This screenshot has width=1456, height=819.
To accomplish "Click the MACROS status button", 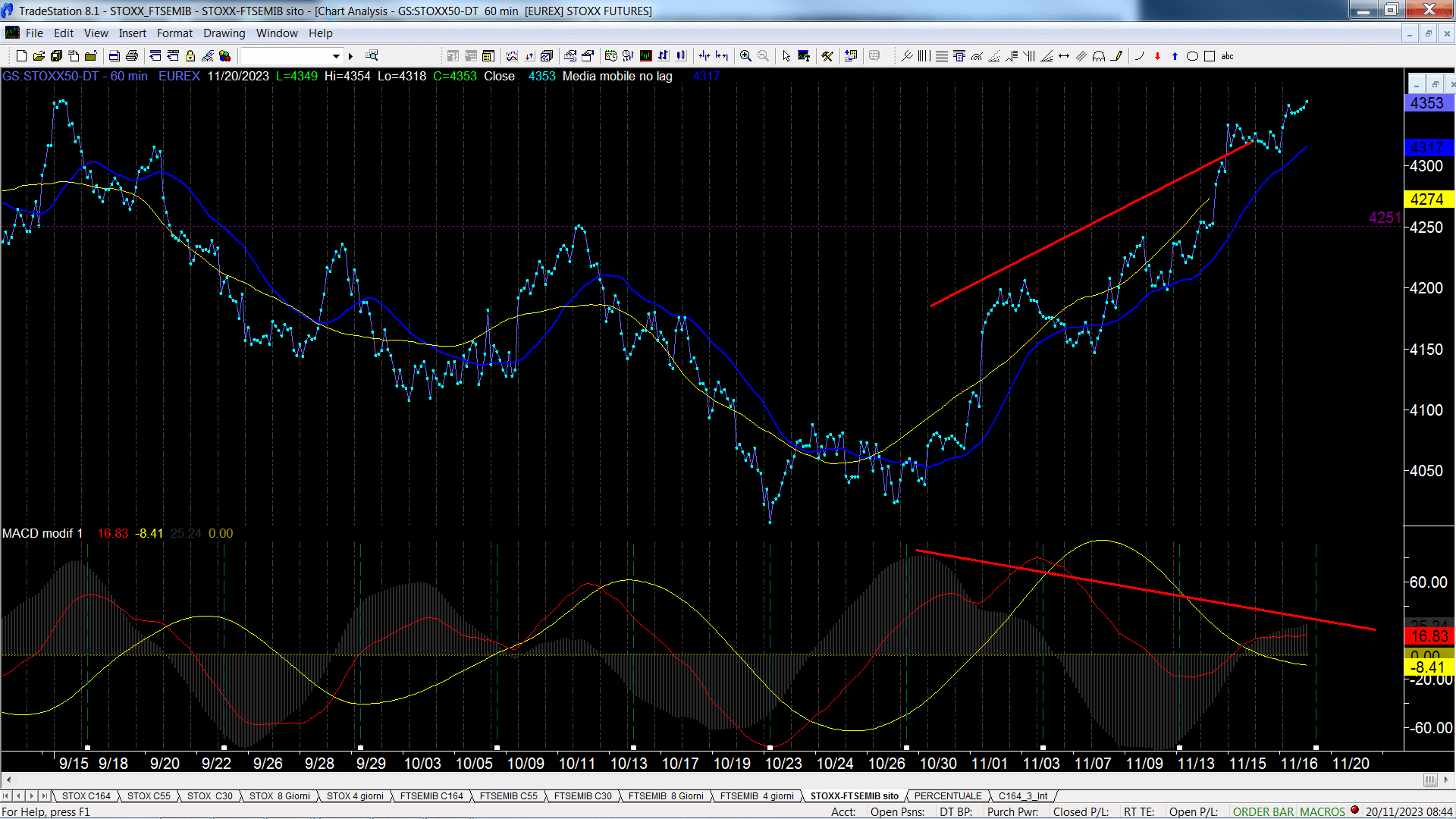I will click(x=1323, y=811).
